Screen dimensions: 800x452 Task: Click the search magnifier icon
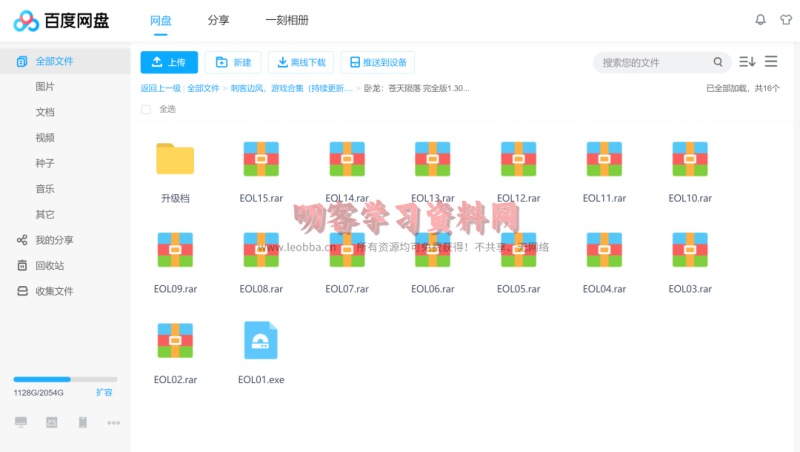click(x=718, y=62)
